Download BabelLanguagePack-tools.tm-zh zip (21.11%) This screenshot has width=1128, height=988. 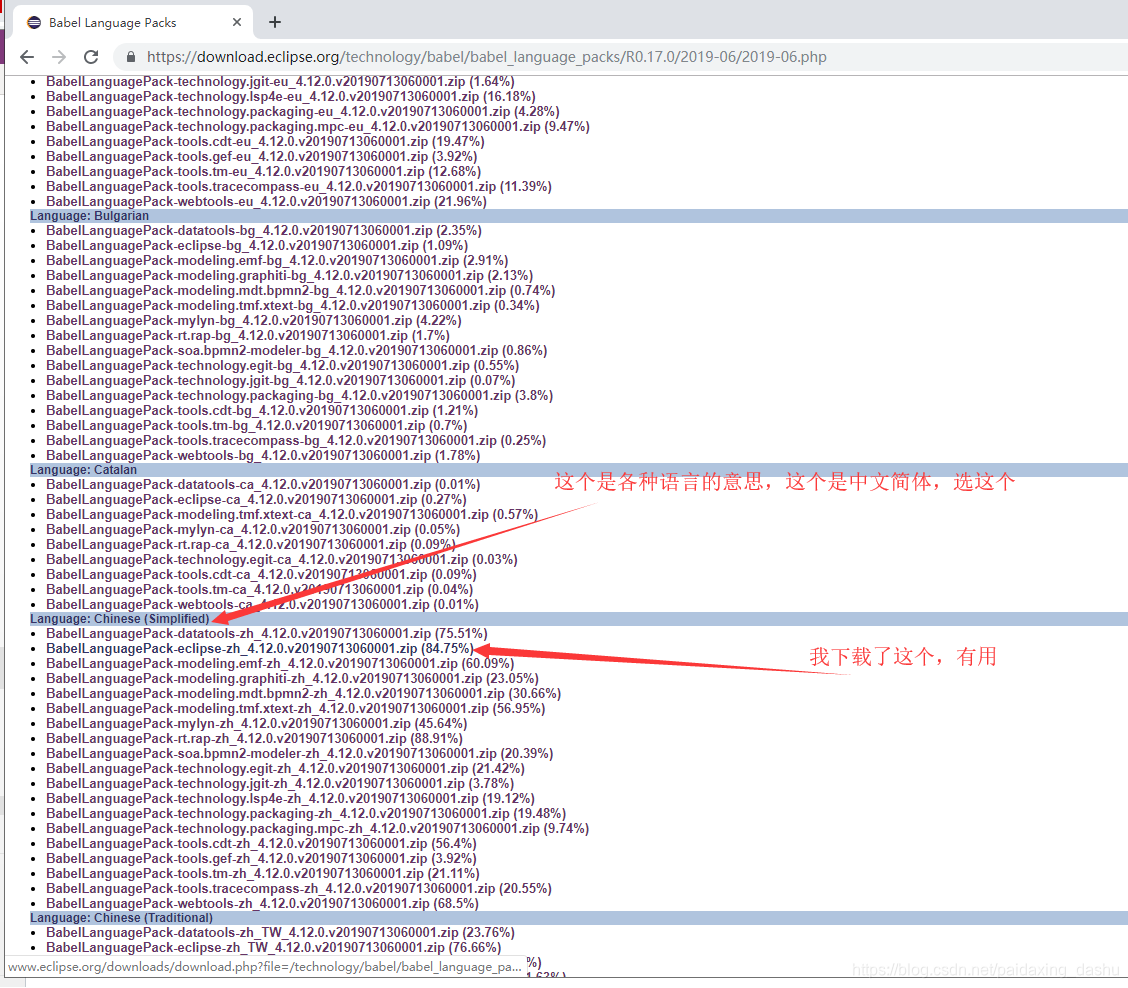[263, 874]
